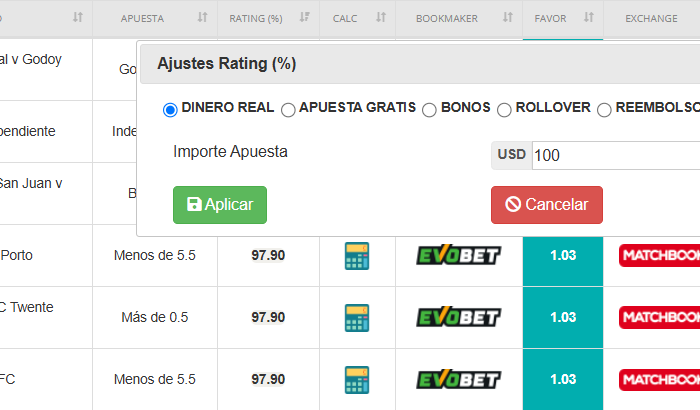Click Matchbook logo in Porto row
Image resolution: width=700 pixels, height=410 pixels.
659,255
